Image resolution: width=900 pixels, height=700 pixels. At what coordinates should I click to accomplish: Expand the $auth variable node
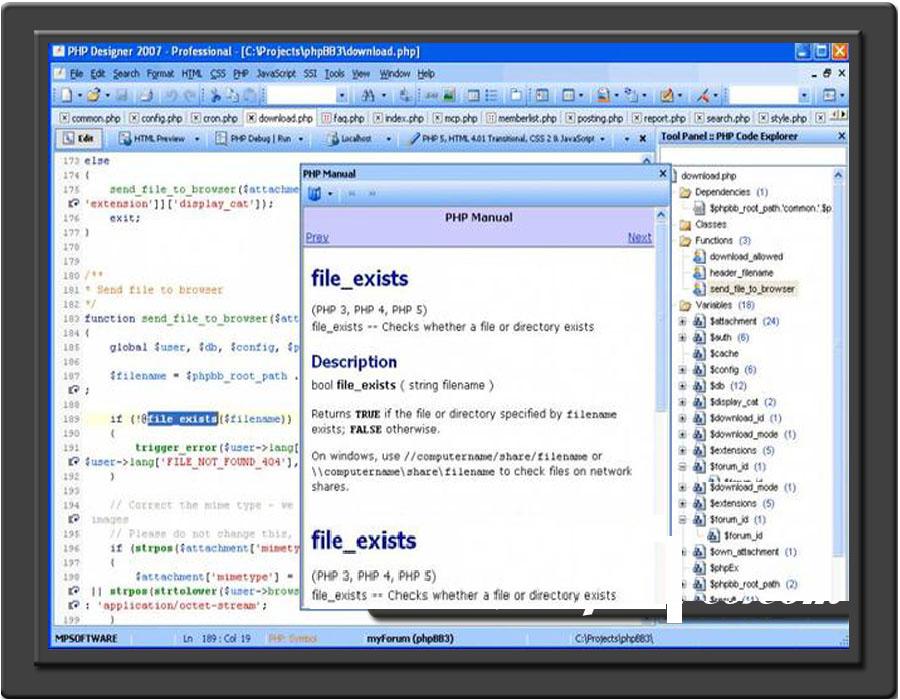tap(682, 337)
